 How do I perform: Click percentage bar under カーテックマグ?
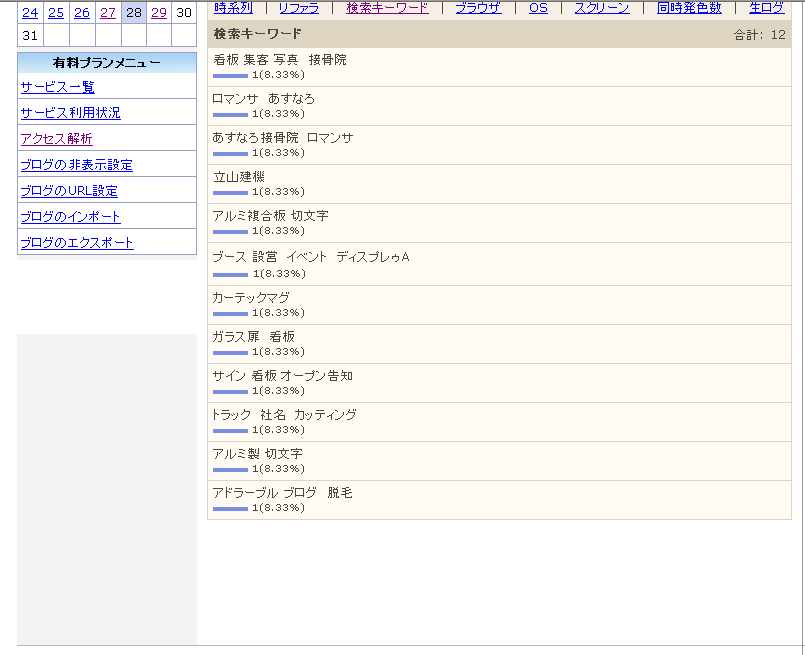[x=230, y=314]
